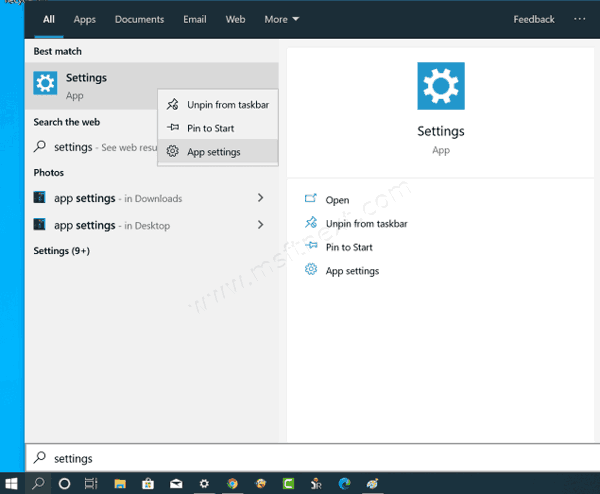The height and width of the screenshot is (494, 600).
Task: Switch to the Apps search tab
Action: pos(85,19)
